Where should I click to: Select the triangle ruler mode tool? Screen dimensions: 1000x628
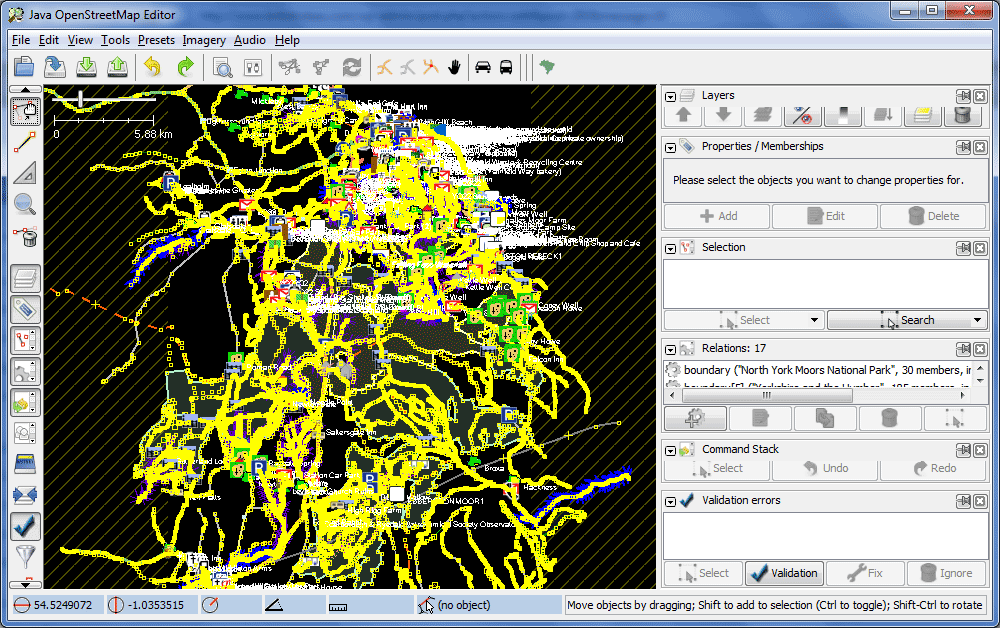coord(26,173)
